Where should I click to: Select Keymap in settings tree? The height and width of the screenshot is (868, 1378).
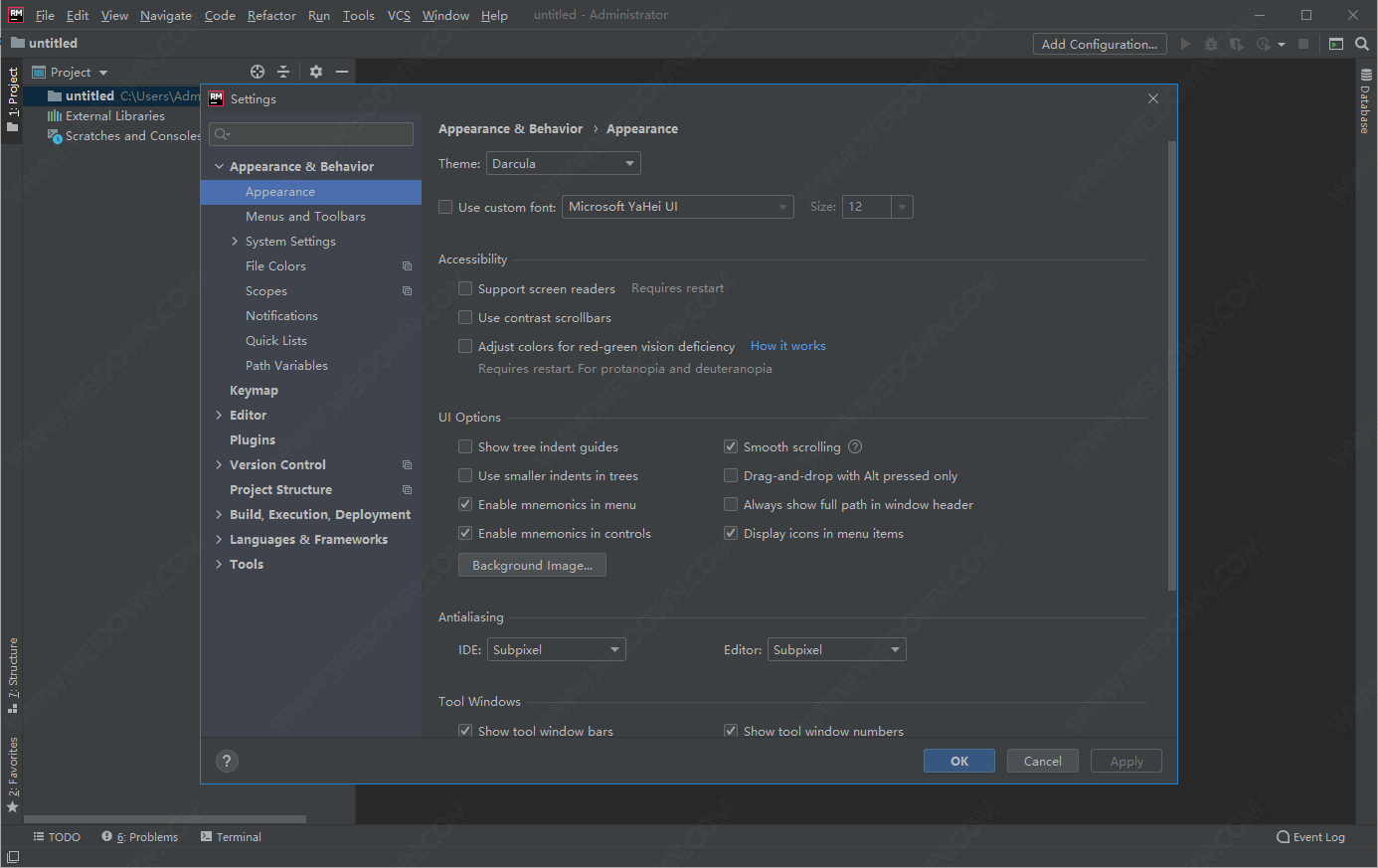click(254, 391)
